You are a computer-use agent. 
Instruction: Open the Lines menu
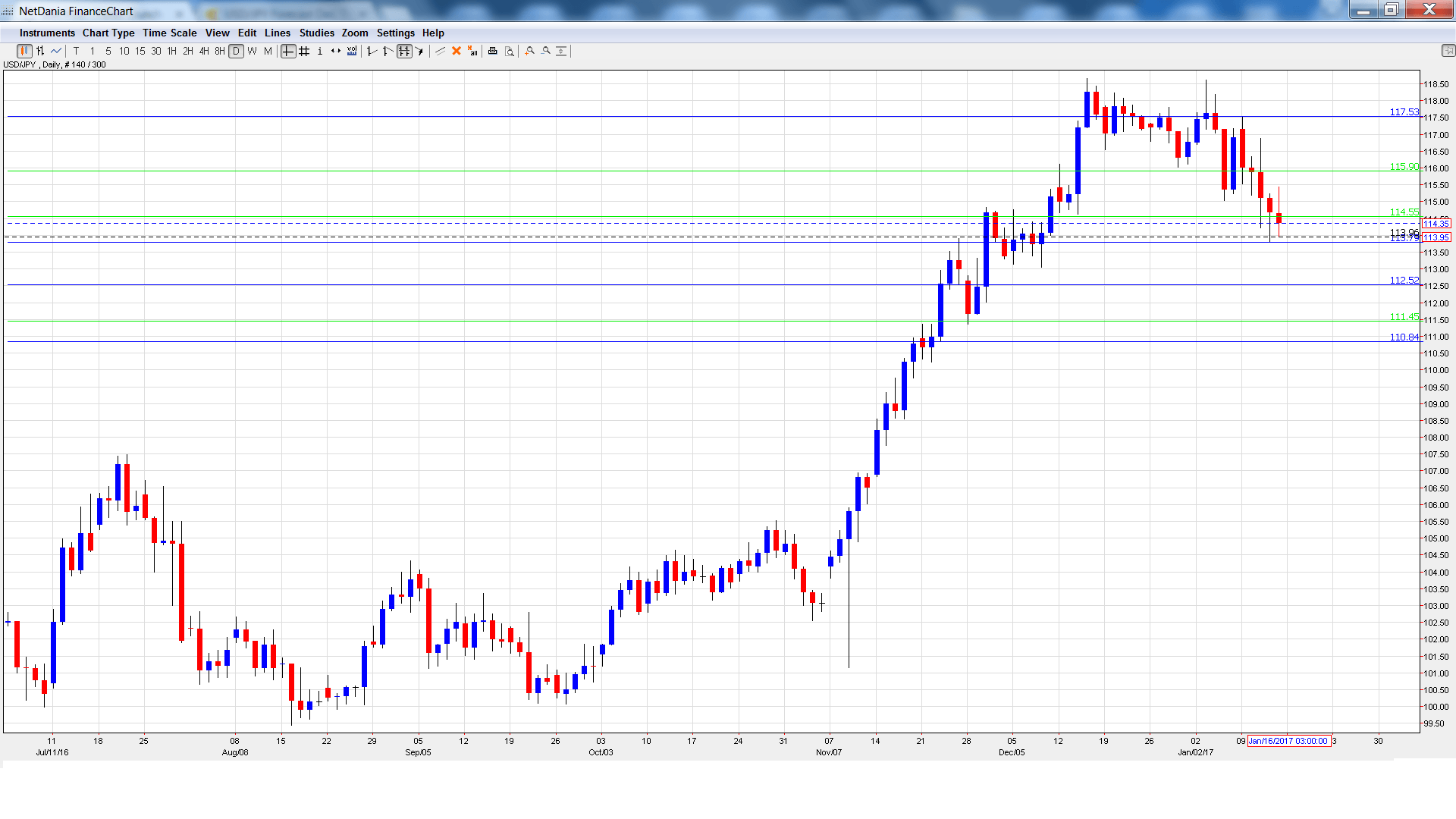pos(278,33)
